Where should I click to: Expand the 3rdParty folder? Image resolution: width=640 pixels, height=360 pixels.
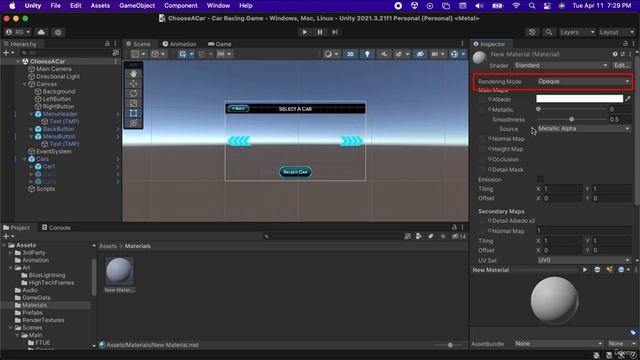[11, 253]
